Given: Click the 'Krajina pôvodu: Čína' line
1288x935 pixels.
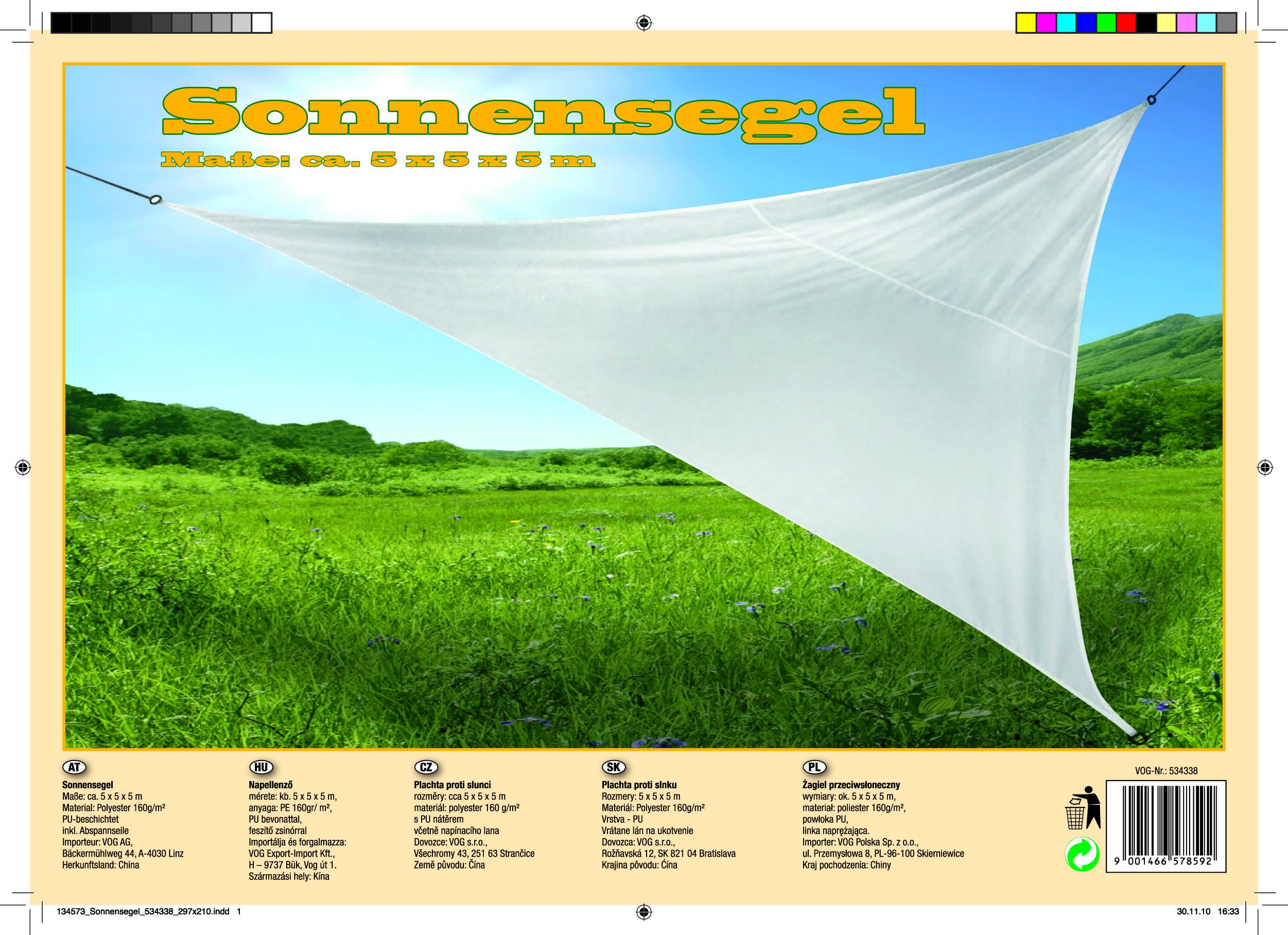Looking at the screenshot, I should tap(640, 865).
